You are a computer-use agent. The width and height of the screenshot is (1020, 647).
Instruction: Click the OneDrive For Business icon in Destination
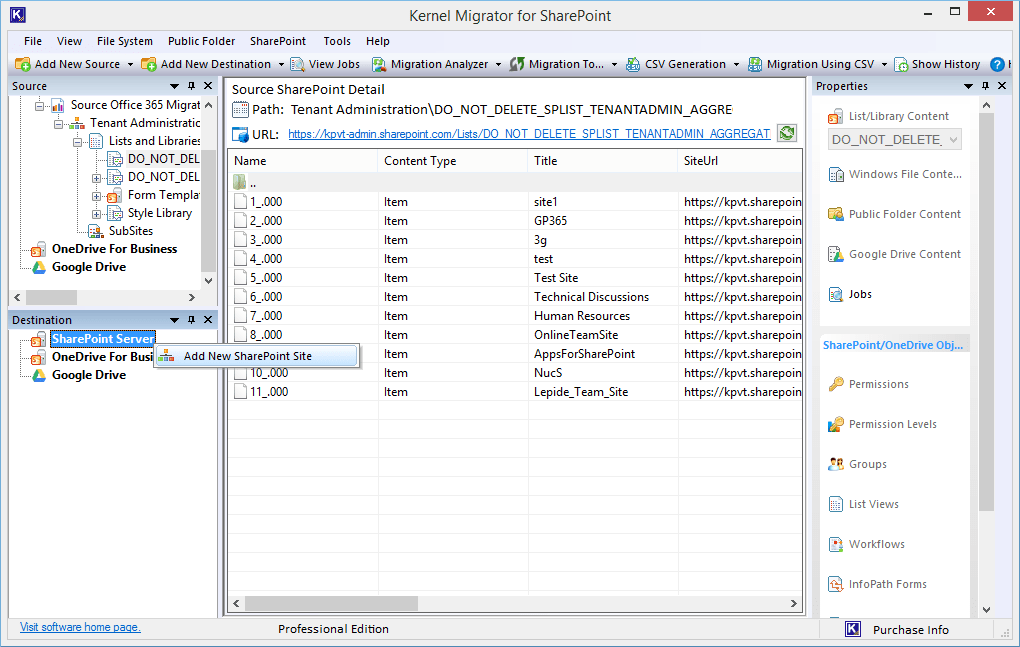click(x=39, y=357)
